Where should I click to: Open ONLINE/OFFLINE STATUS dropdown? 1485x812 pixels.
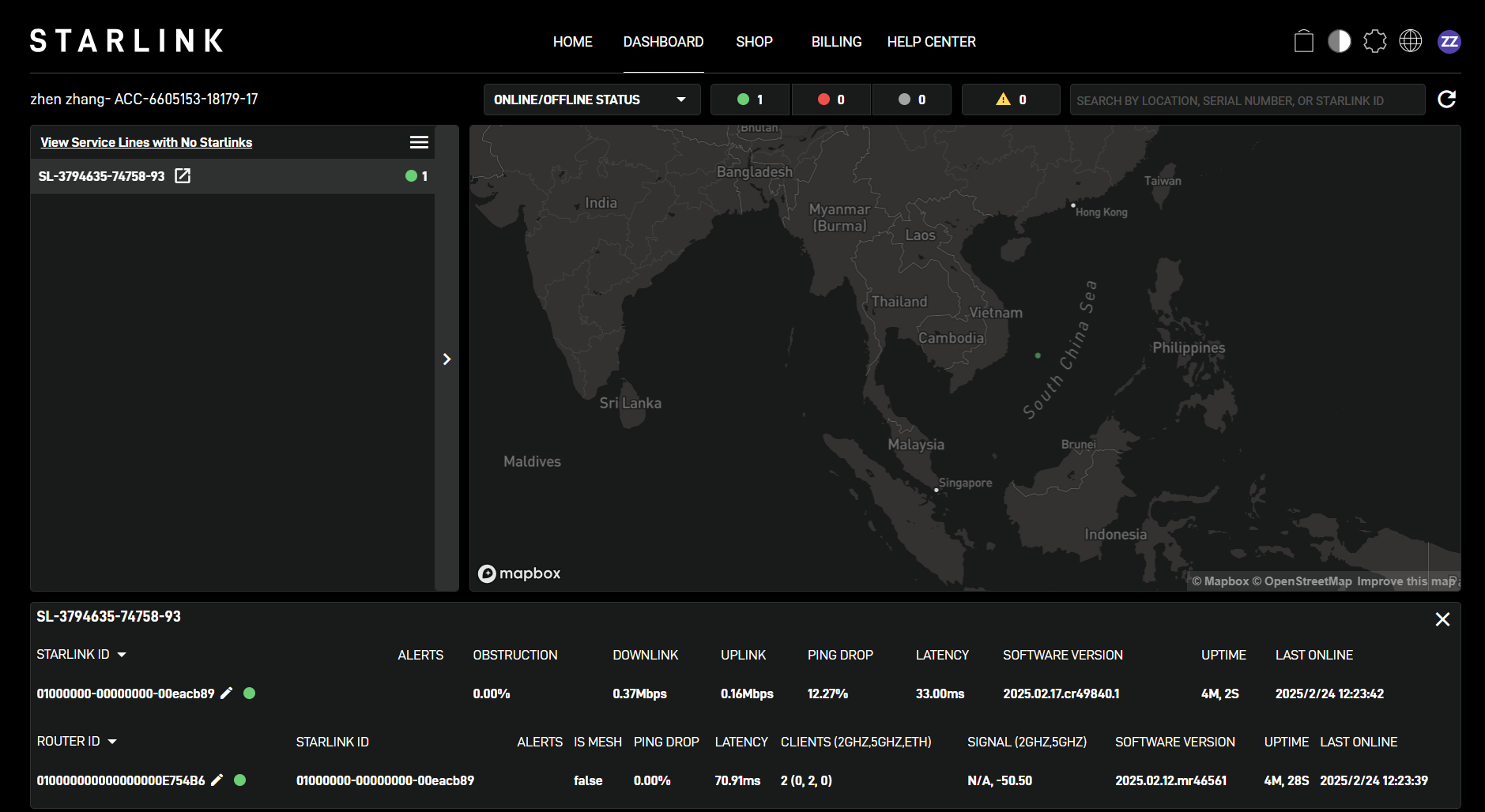(x=592, y=100)
